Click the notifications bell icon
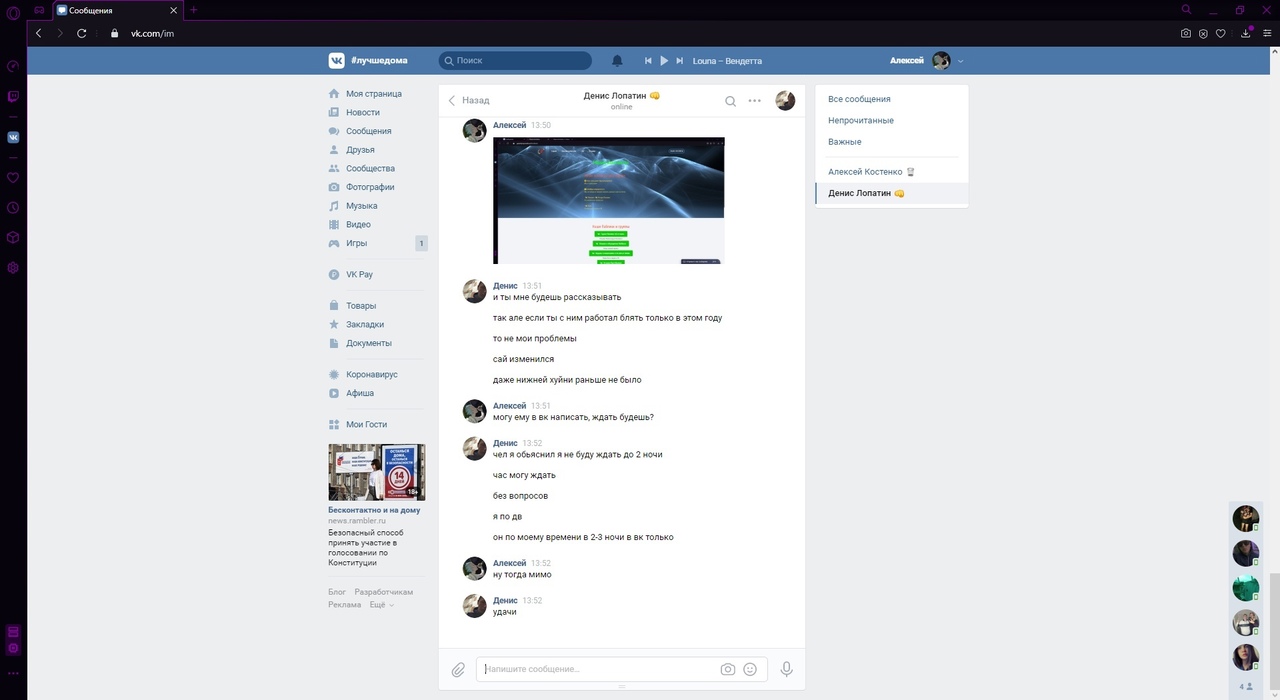1280x700 pixels. coord(617,61)
